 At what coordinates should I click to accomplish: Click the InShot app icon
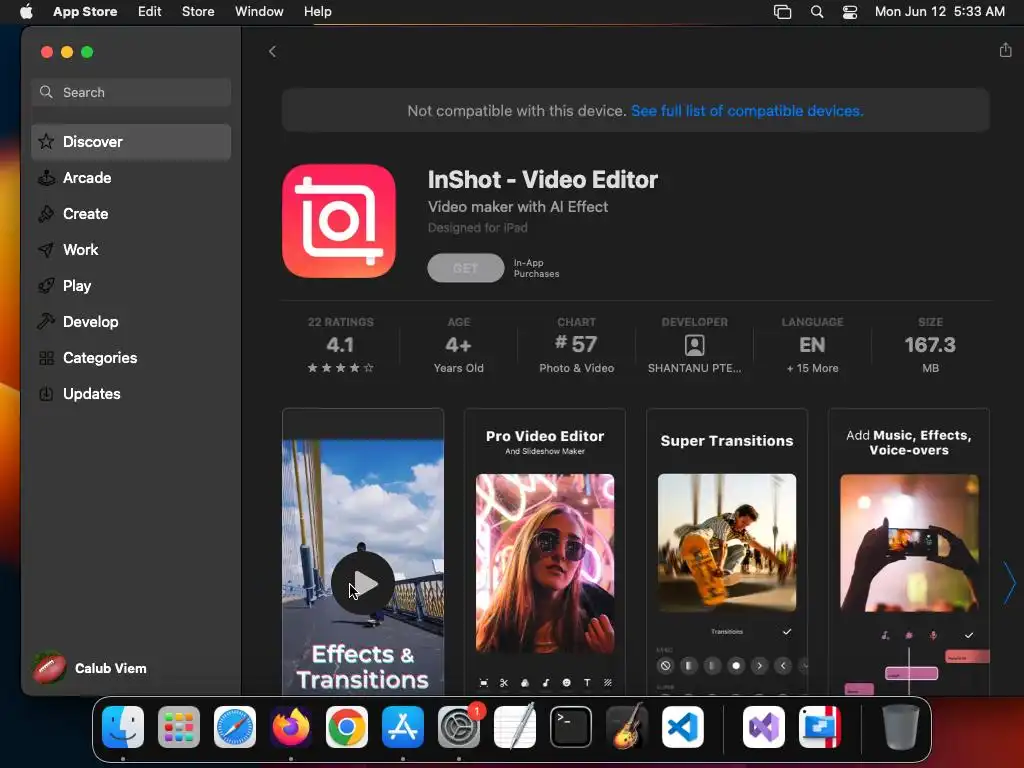(x=339, y=221)
